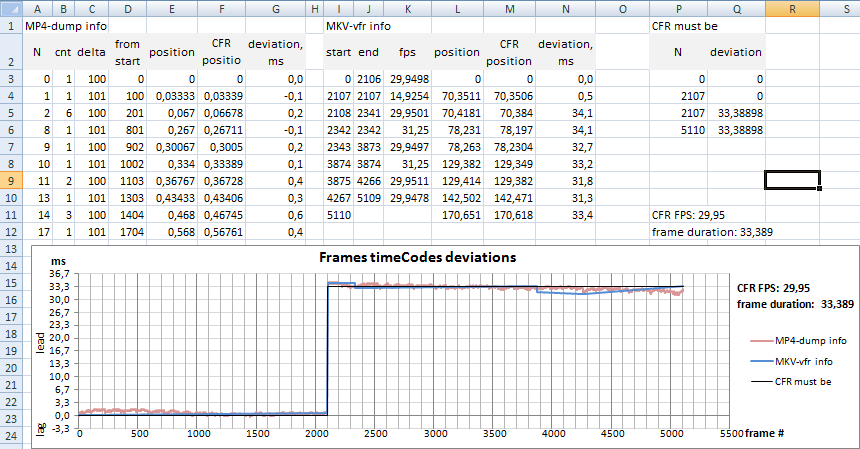
Task: Select column header R
Action: (x=792, y=8)
